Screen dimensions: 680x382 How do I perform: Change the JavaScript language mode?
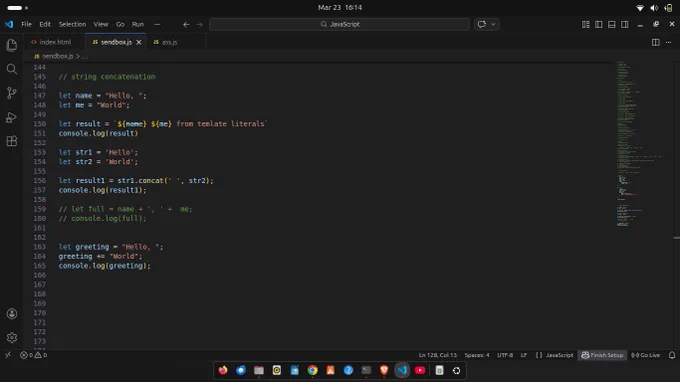[x=559, y=355]
